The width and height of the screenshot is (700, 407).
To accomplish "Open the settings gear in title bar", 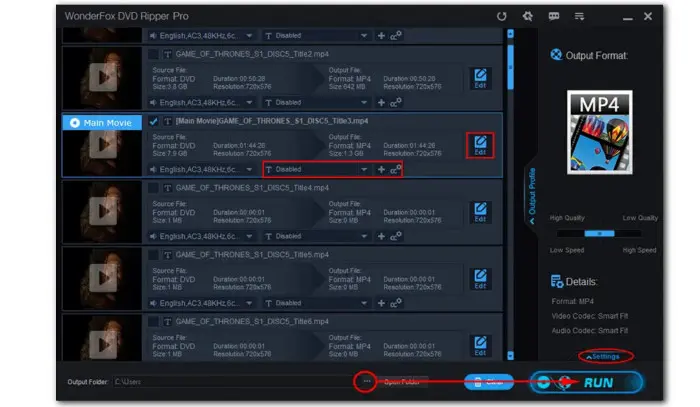I will pyautogui.click(x=528, y=17).
